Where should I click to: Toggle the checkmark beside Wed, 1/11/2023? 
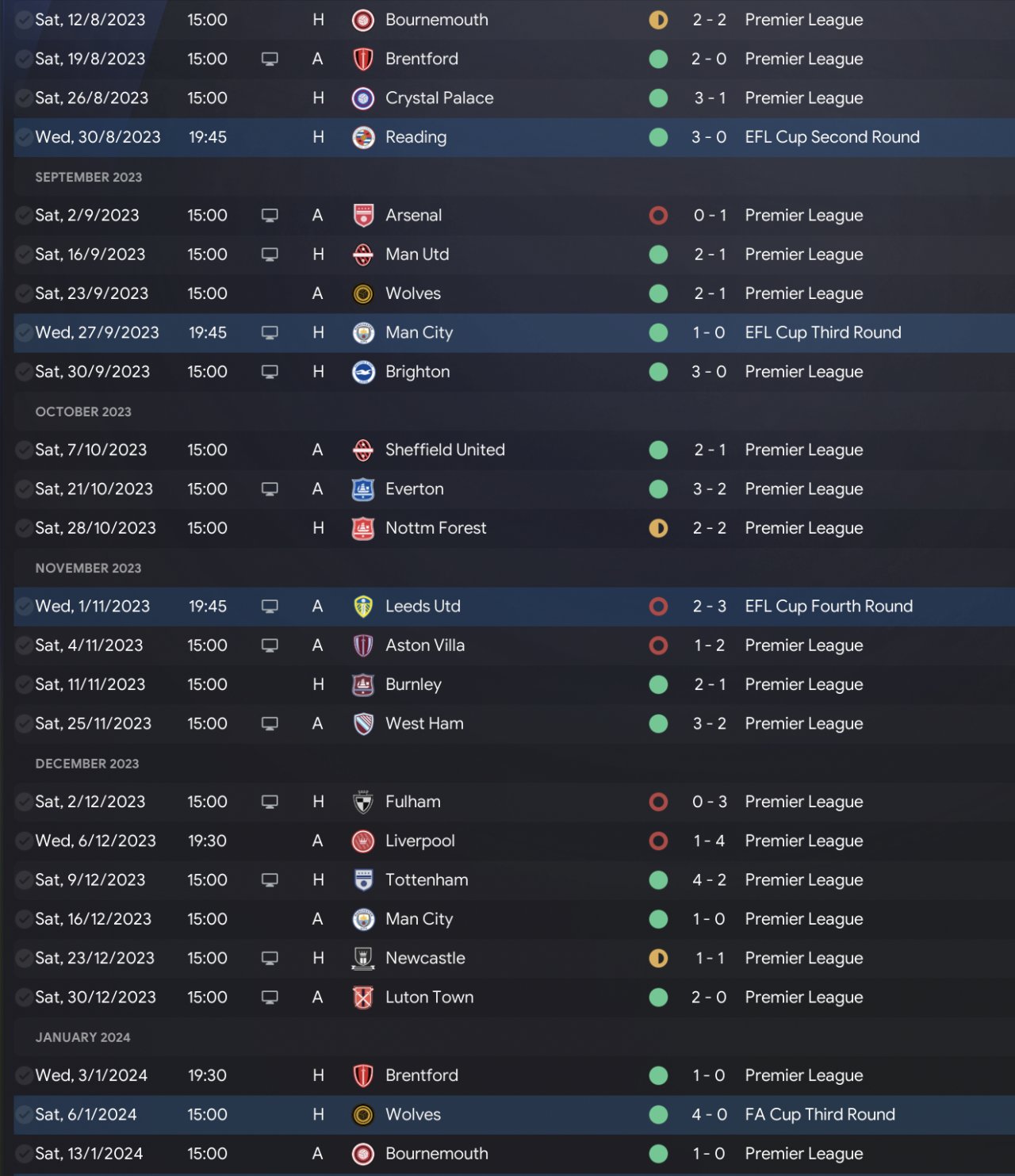tap(24, 607)
